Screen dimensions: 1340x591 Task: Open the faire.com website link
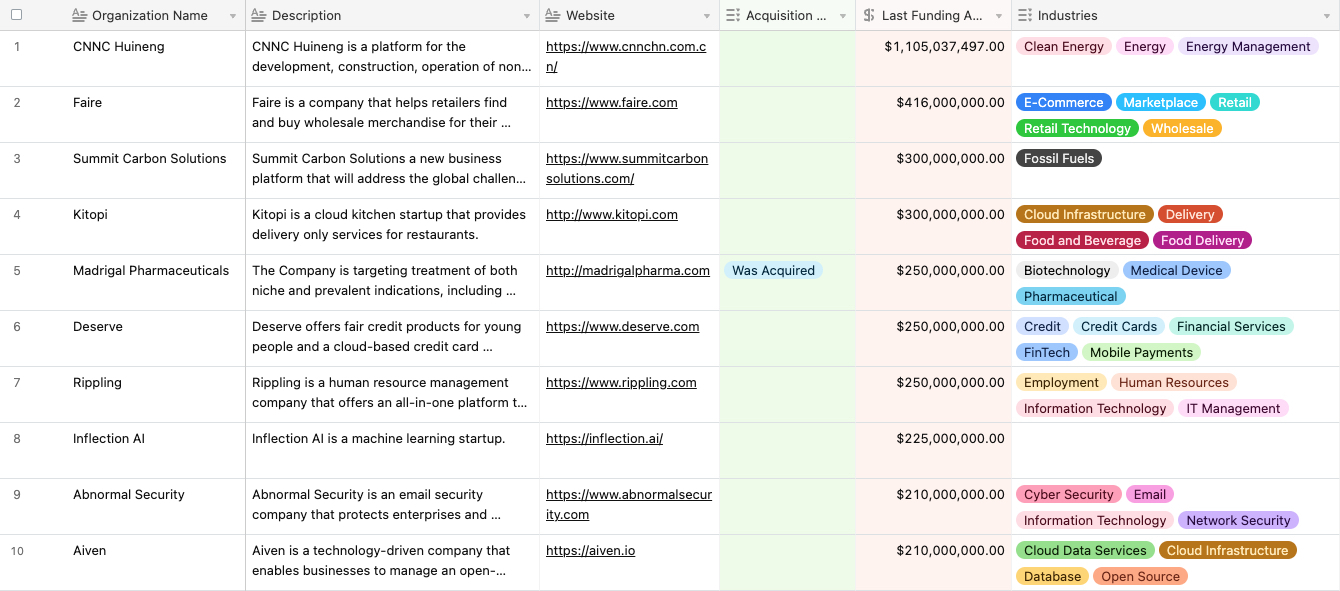(612, 103)
